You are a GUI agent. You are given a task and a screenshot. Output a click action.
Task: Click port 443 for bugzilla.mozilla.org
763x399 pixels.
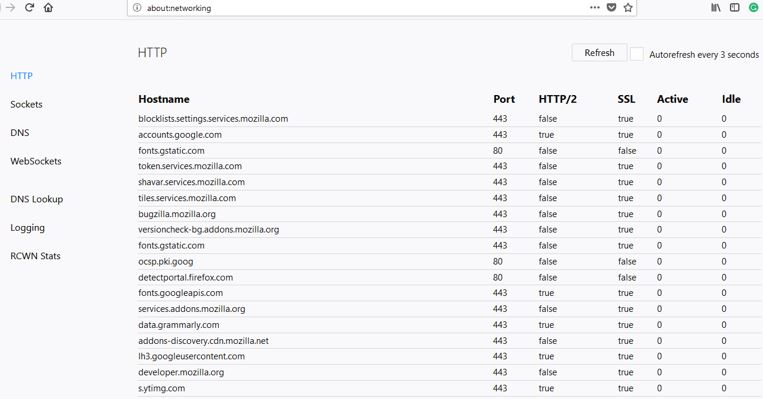[500, 214]
